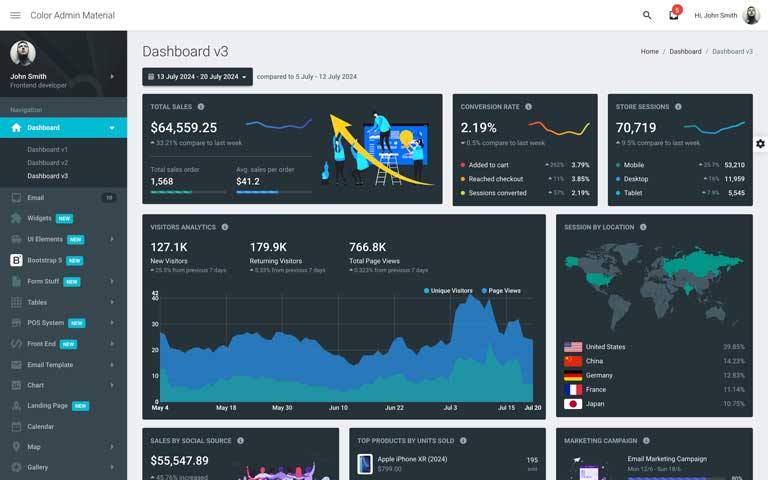Open theme settings gear on right edge

coord(760,144)
